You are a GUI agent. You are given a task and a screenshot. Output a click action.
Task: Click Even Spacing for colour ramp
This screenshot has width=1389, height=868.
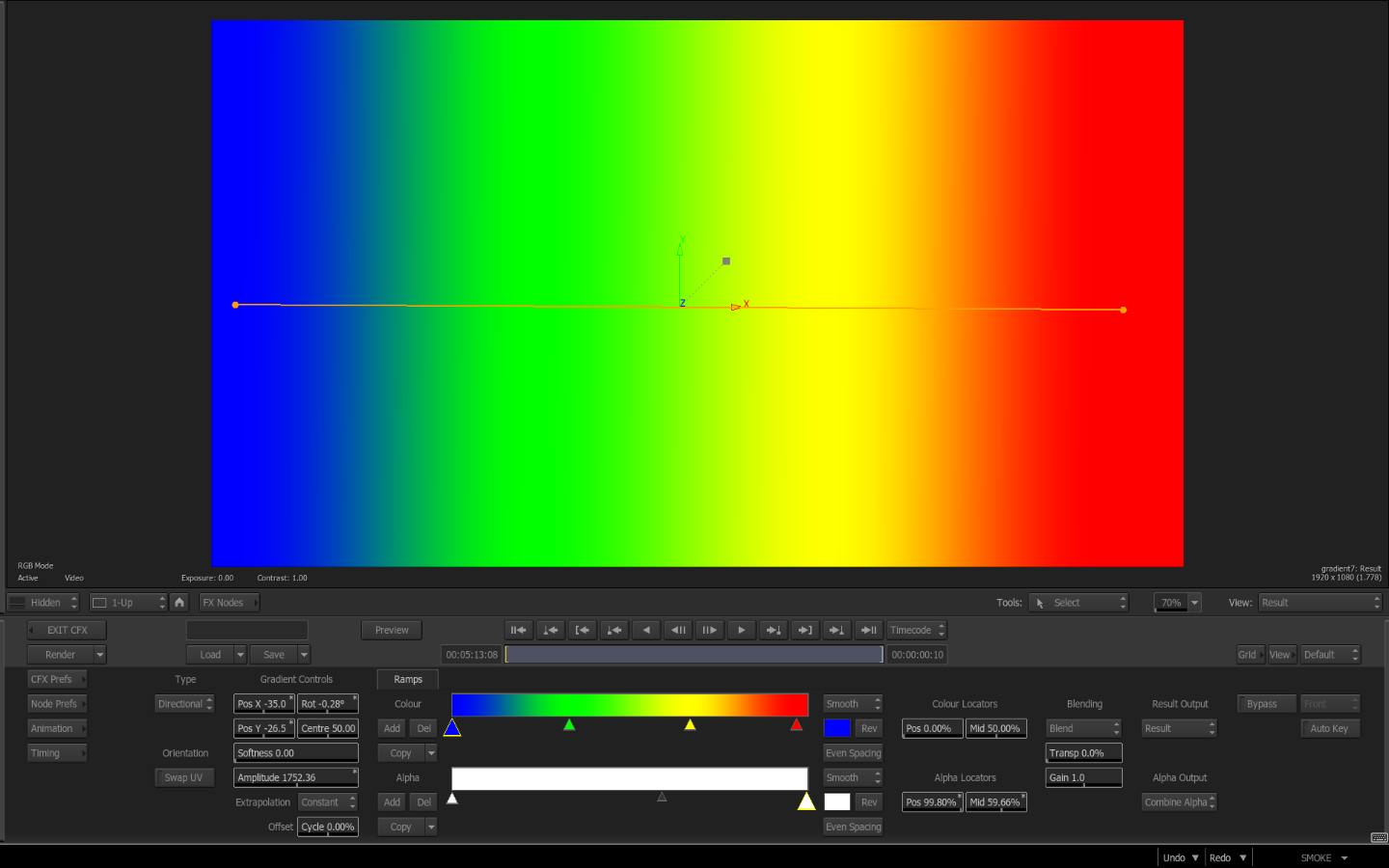pos(853,753)
